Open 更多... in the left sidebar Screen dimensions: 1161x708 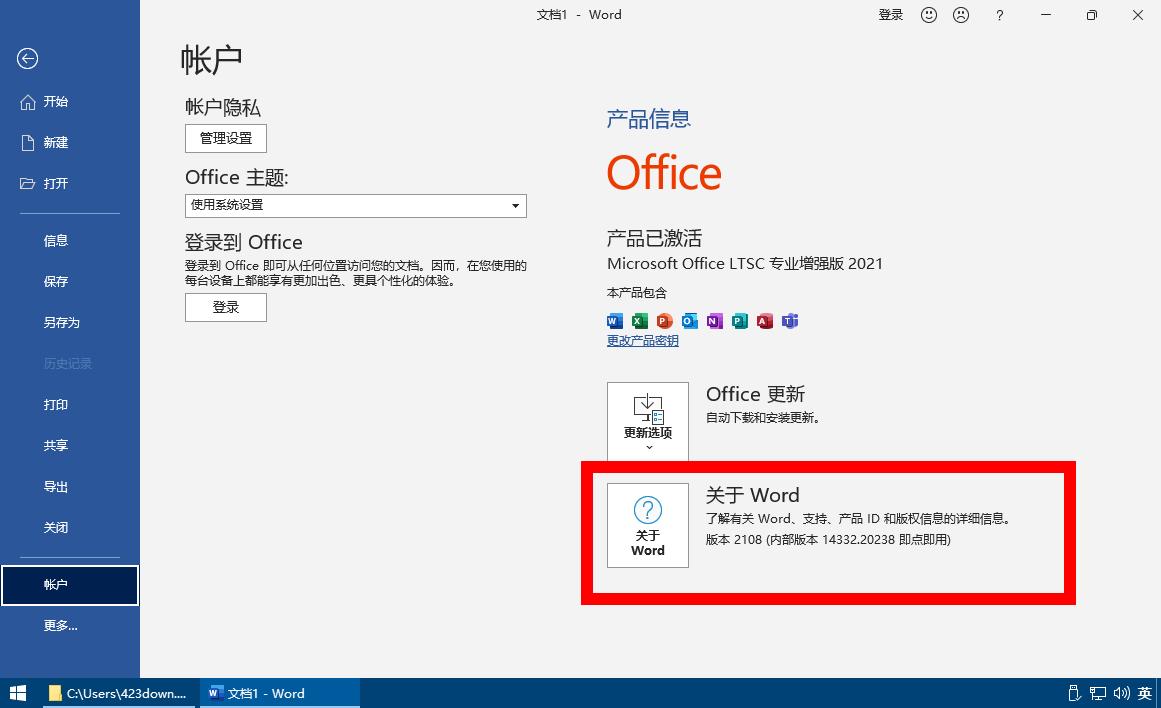61,625
